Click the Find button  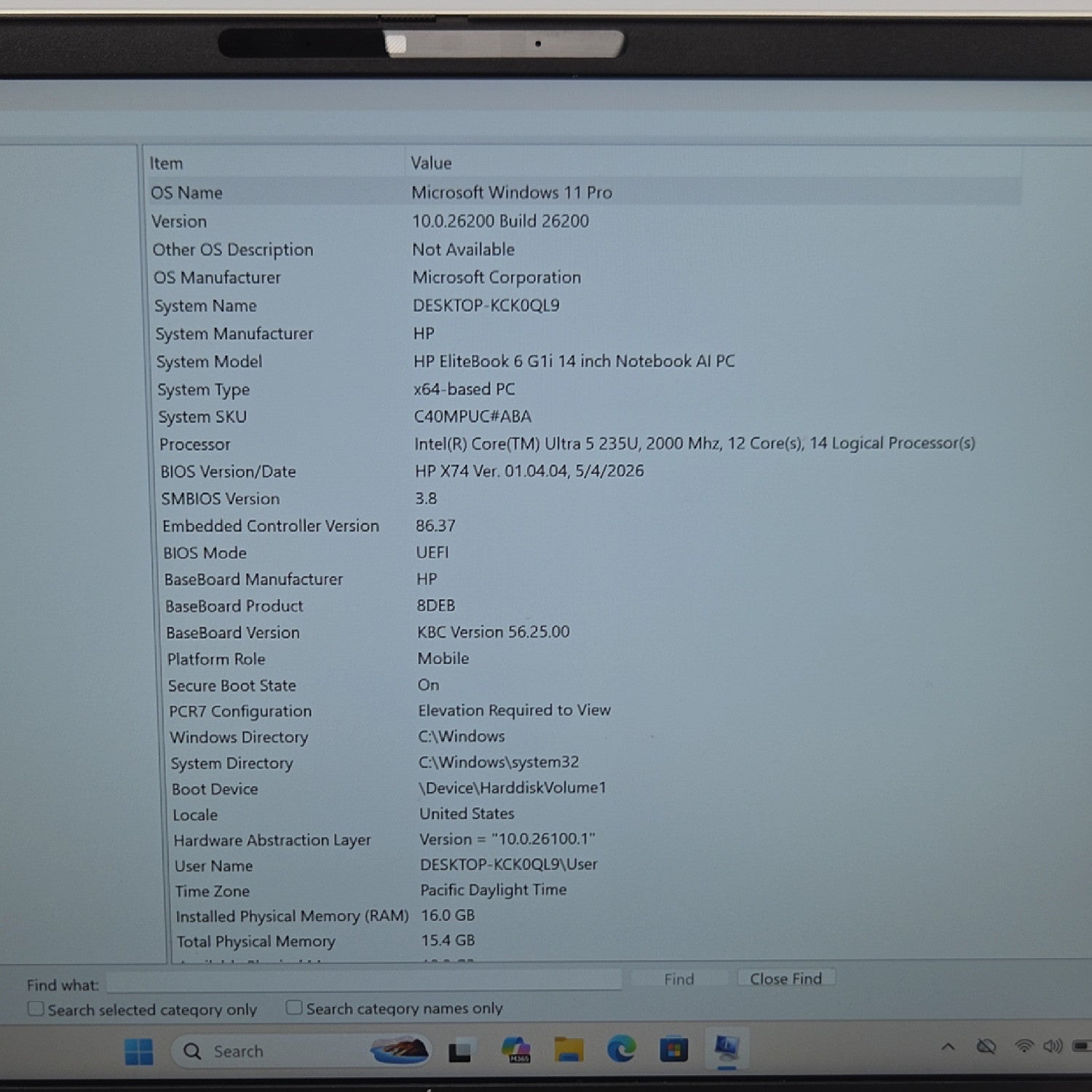point(679,979)
